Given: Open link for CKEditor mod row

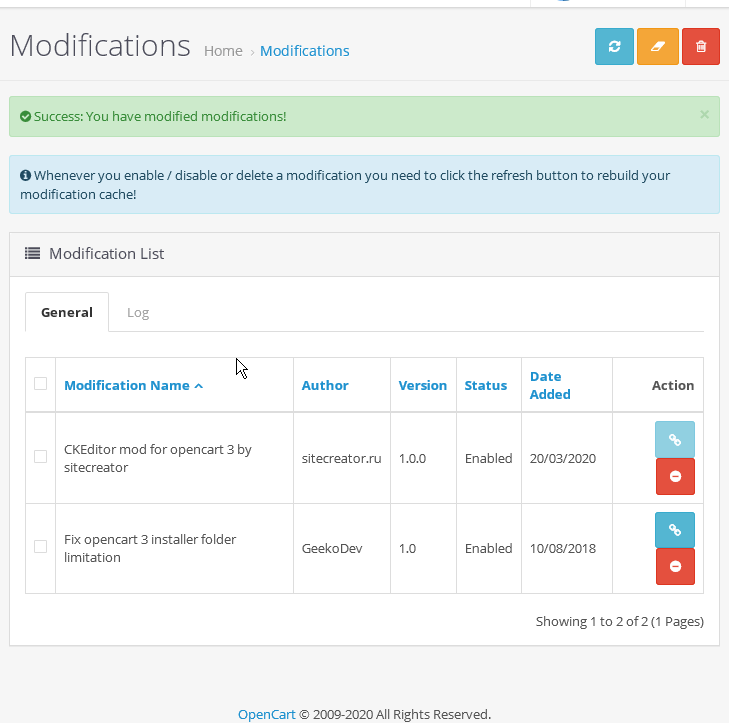Looking at the screenshot, I should click(x=674, y=439).
